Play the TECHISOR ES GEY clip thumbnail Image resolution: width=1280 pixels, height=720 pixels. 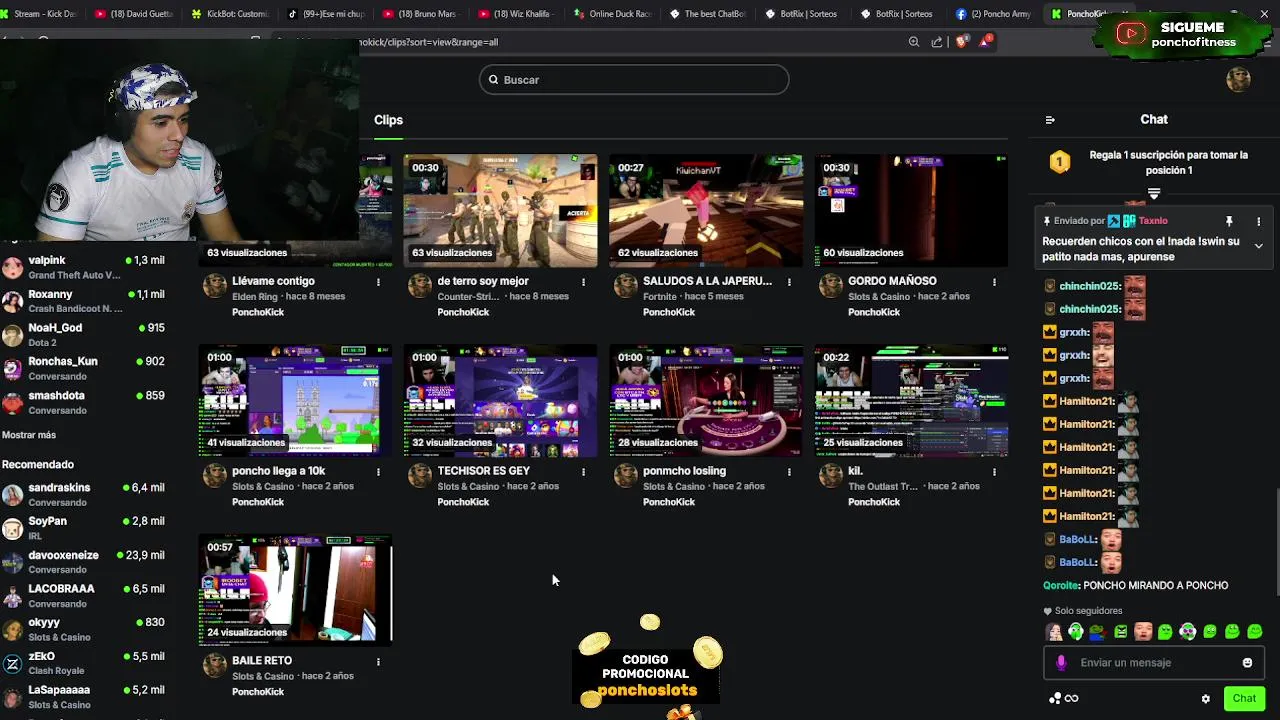pos(500,401)
